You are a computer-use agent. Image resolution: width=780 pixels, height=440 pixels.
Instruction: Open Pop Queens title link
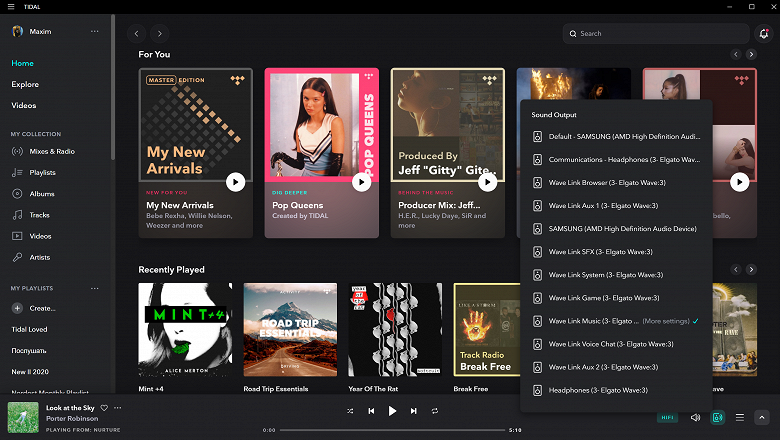coord(297,205)
